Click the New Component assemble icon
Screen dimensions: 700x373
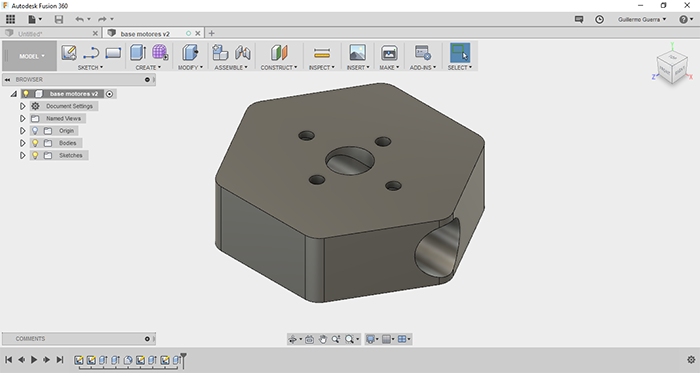[220, 53]
